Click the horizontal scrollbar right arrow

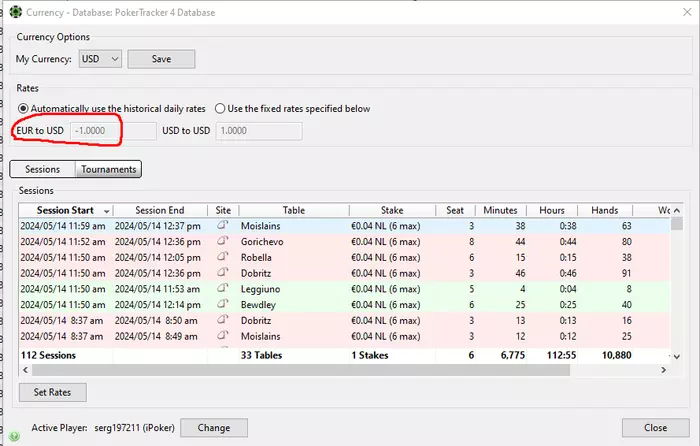[x=663, y=370]
